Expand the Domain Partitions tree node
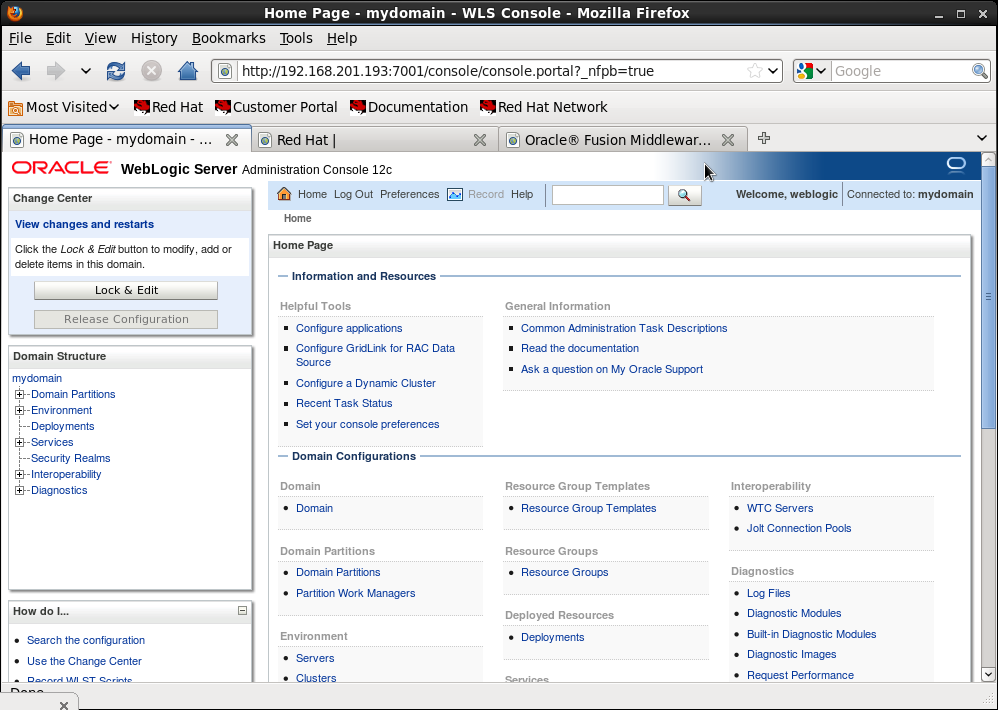The height and width of the screenshot is (710, 998). click(20, 394)
